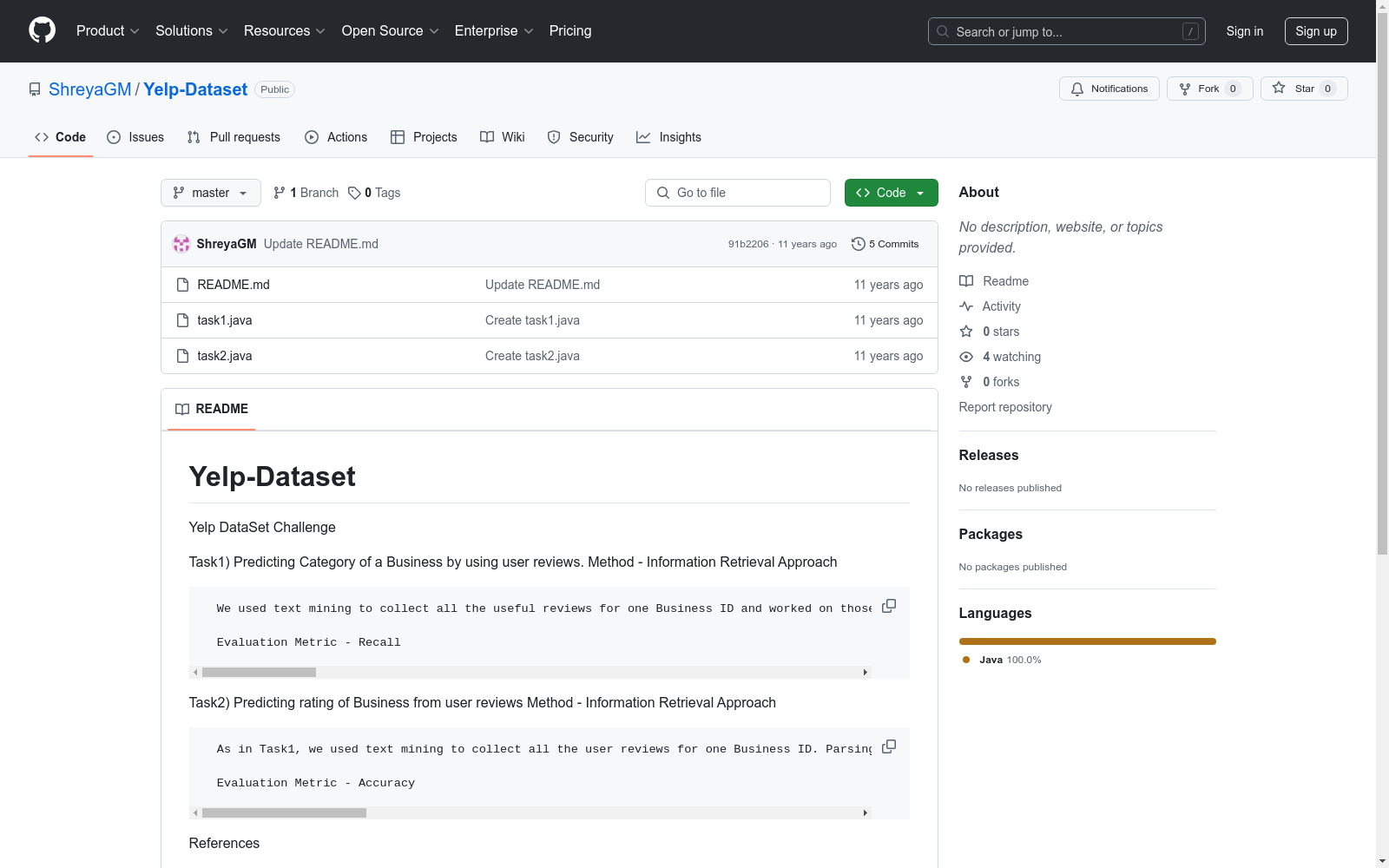Click the commit history clock icon
This screenshot has height=868, width=1389.
859,244
